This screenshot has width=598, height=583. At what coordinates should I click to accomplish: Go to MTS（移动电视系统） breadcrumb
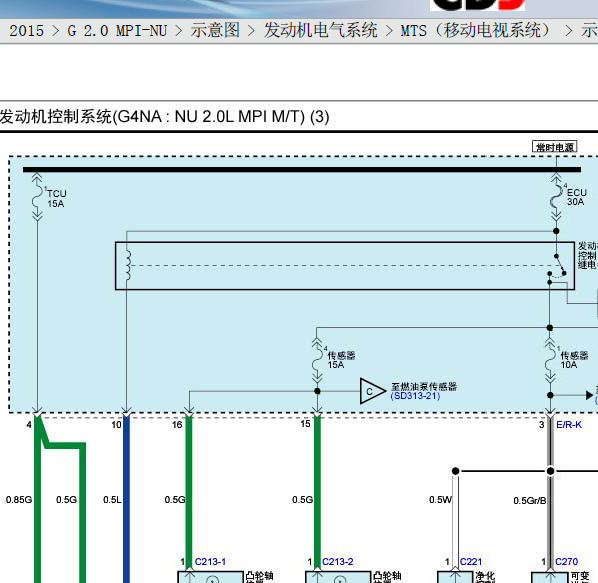(x=476, y=30)
